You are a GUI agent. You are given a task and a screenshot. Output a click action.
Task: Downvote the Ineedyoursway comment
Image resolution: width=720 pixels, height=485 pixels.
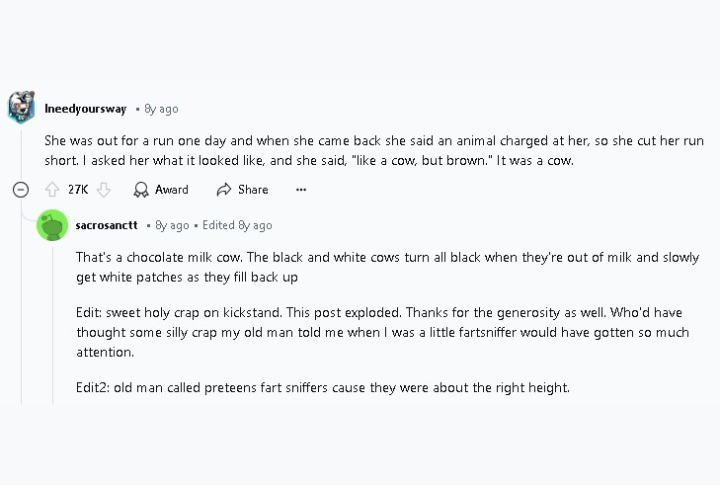(104, 190)
